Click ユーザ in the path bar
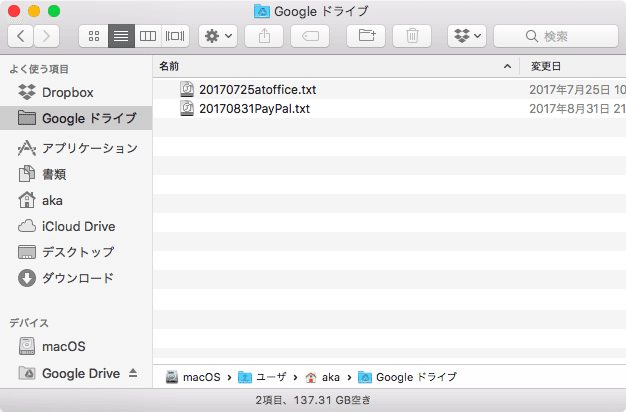 [262, 377]
